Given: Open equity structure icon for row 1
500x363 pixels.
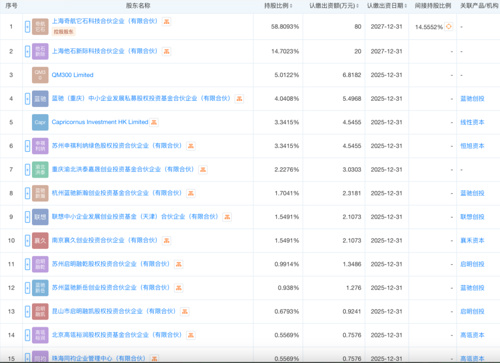Looking at the screenshot, I should click(x=167, y=22).
